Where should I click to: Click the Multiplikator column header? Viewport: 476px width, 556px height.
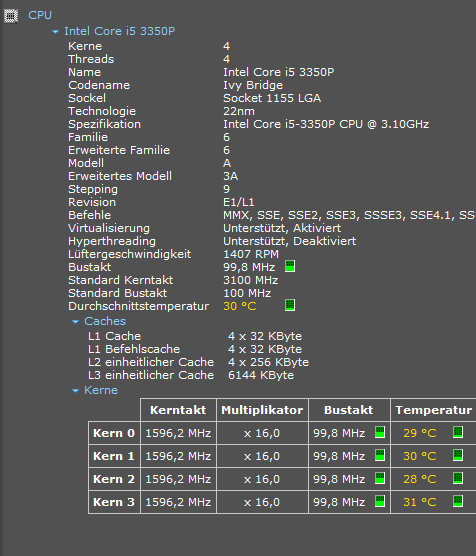pyautogui.click(x=262, y=410)
